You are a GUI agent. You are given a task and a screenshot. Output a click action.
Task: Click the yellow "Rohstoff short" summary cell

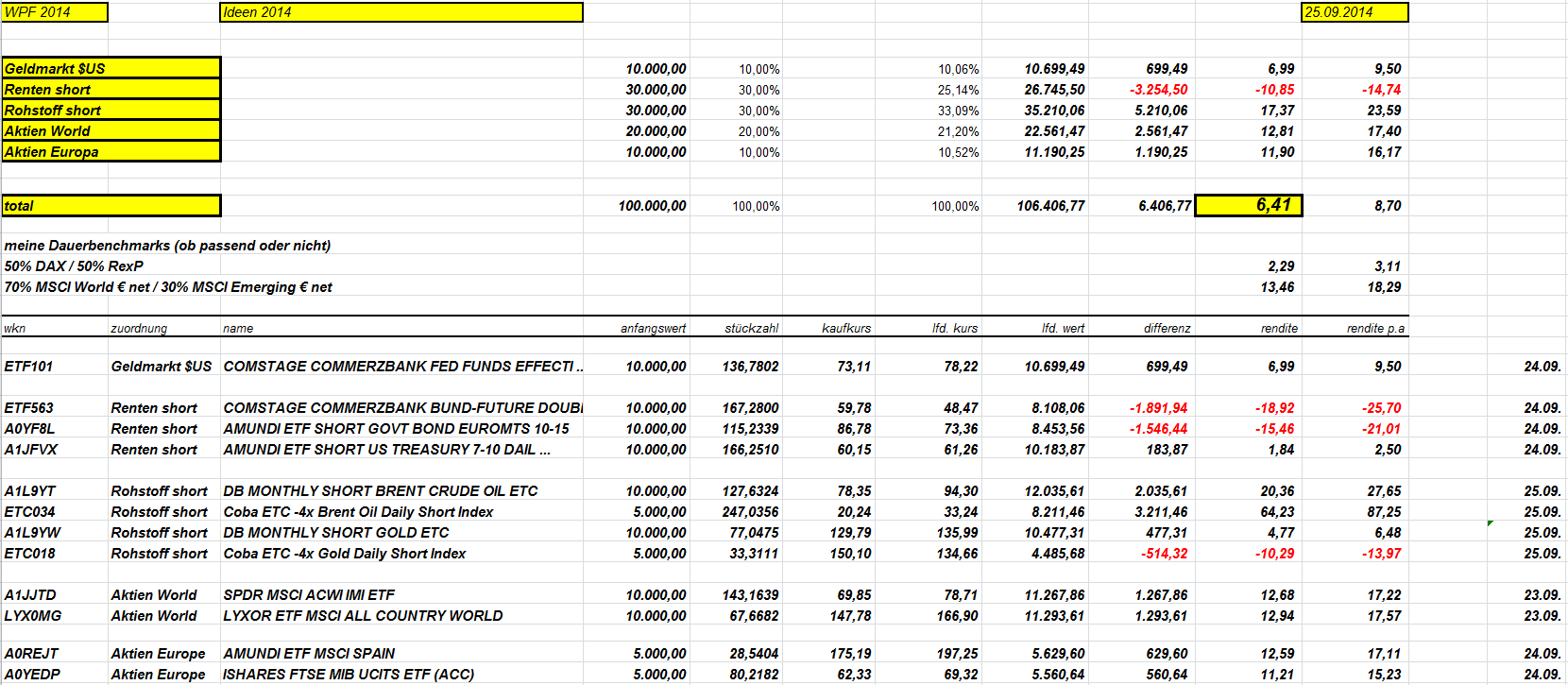pos(111,110)
